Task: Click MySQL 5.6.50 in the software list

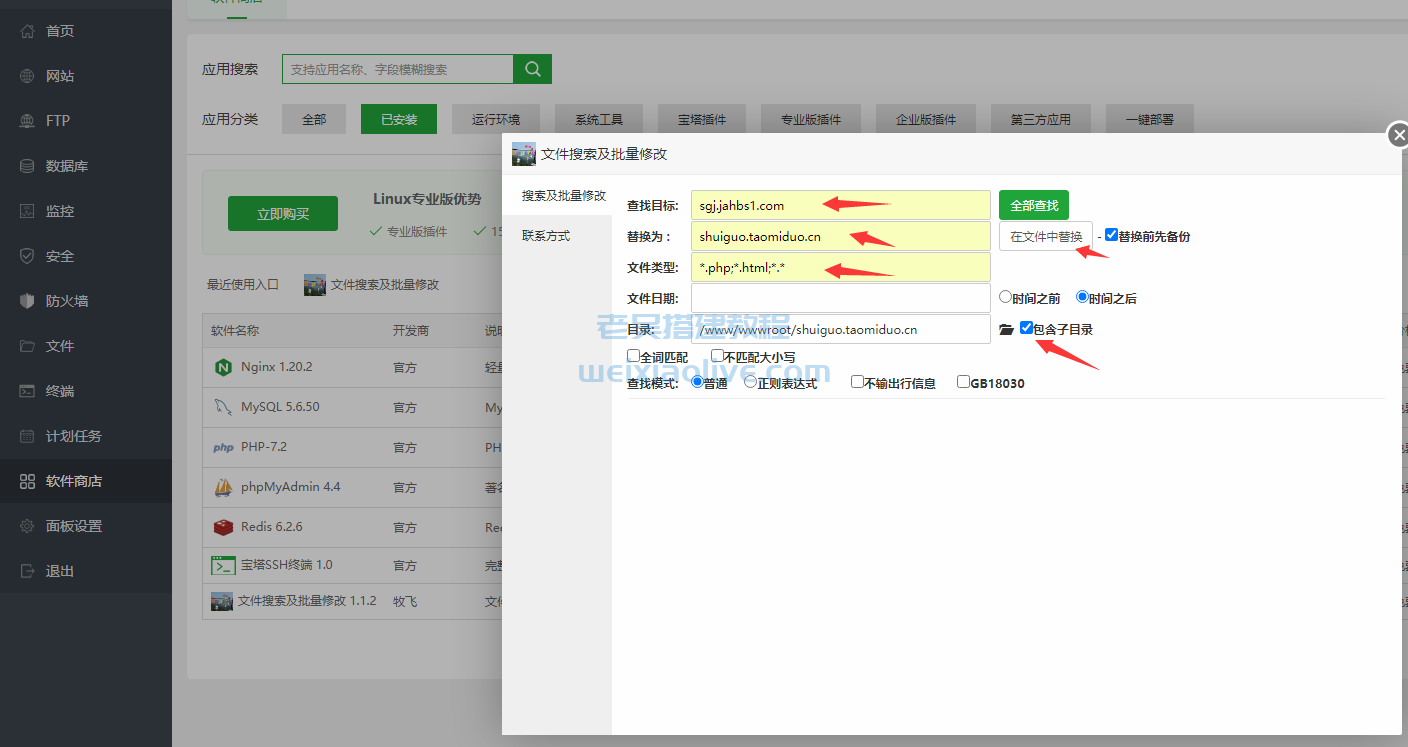Action: click(x=280, y=407)
